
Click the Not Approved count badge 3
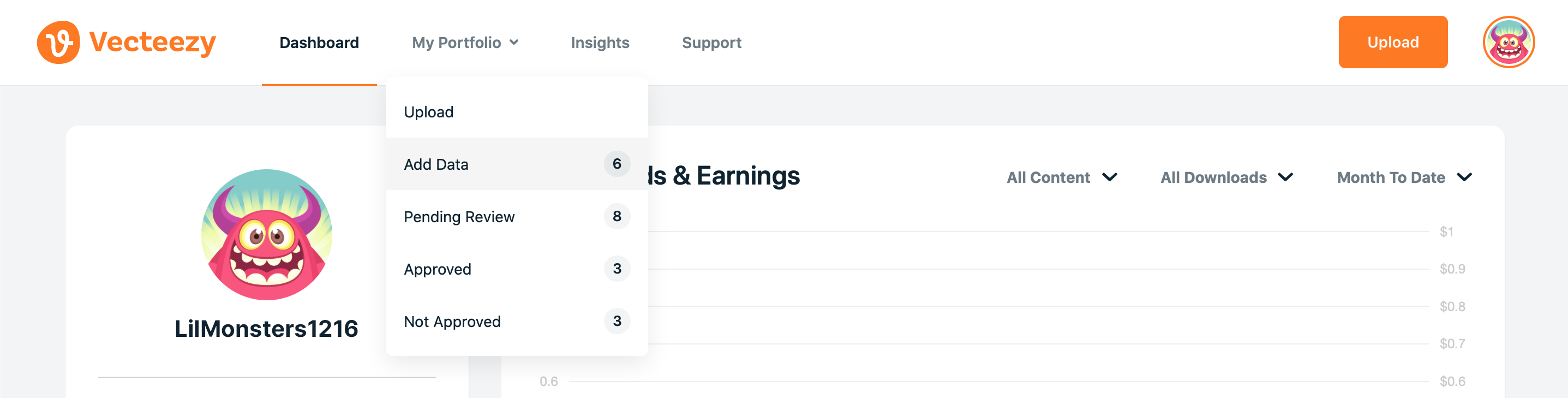pos(617,320)
